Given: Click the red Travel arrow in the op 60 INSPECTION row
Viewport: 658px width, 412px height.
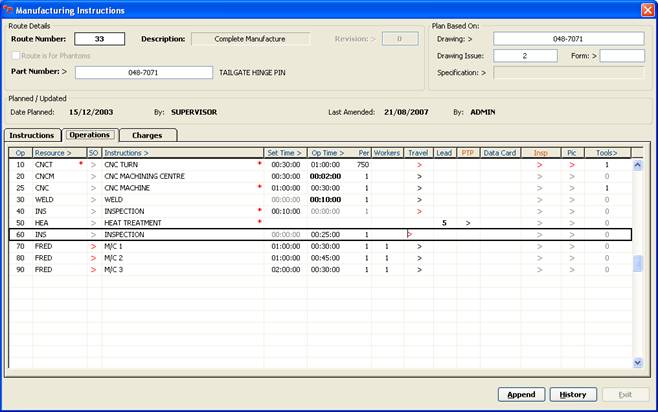Looking at the screenshot, I should pyautogui.click(x=410, y=235).
